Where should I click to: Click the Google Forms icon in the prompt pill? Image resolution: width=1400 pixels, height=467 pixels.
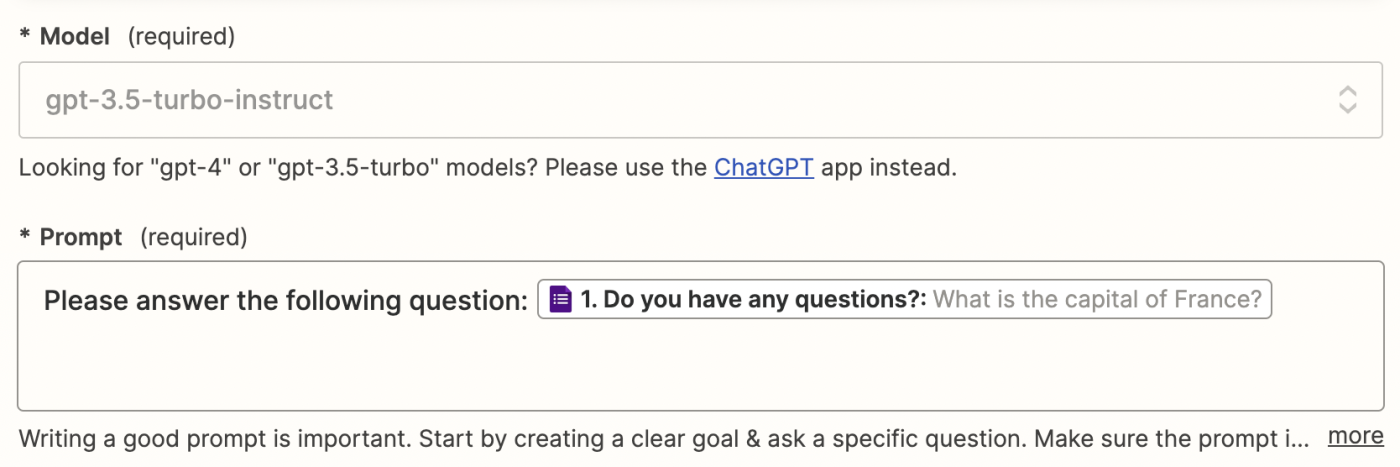coord(561,299)
